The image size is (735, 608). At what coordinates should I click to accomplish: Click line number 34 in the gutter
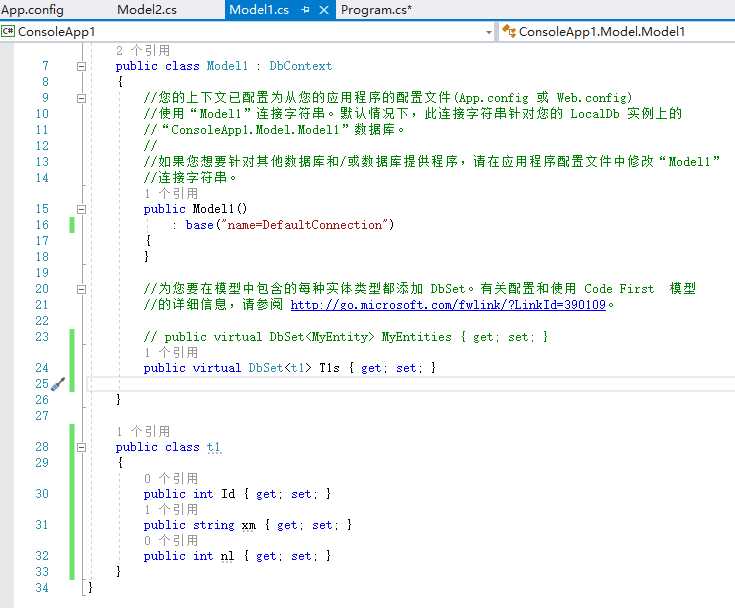coord(42,588)
